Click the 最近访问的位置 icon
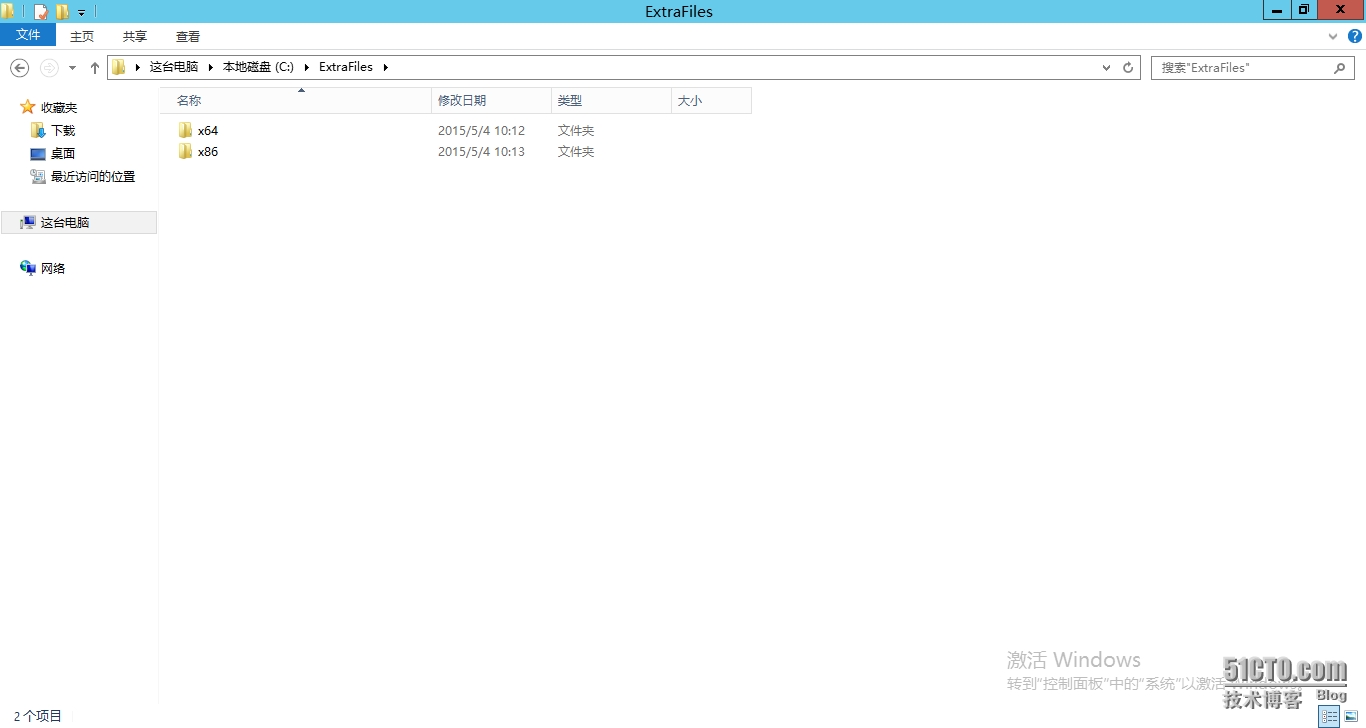The image size is (1366, 728). click(x=38, y=176)
